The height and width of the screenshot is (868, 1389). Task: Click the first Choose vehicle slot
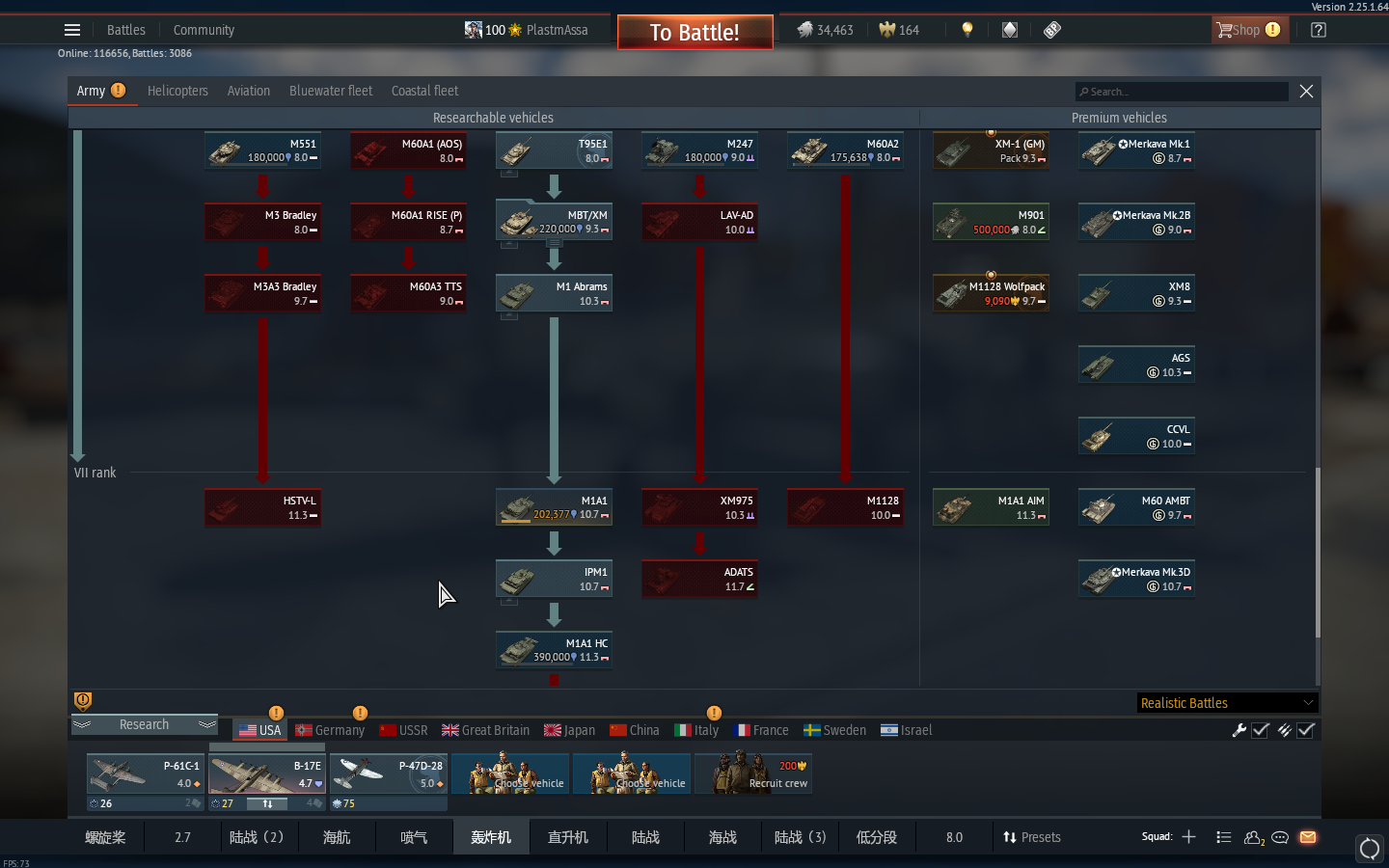coord(510,774)
